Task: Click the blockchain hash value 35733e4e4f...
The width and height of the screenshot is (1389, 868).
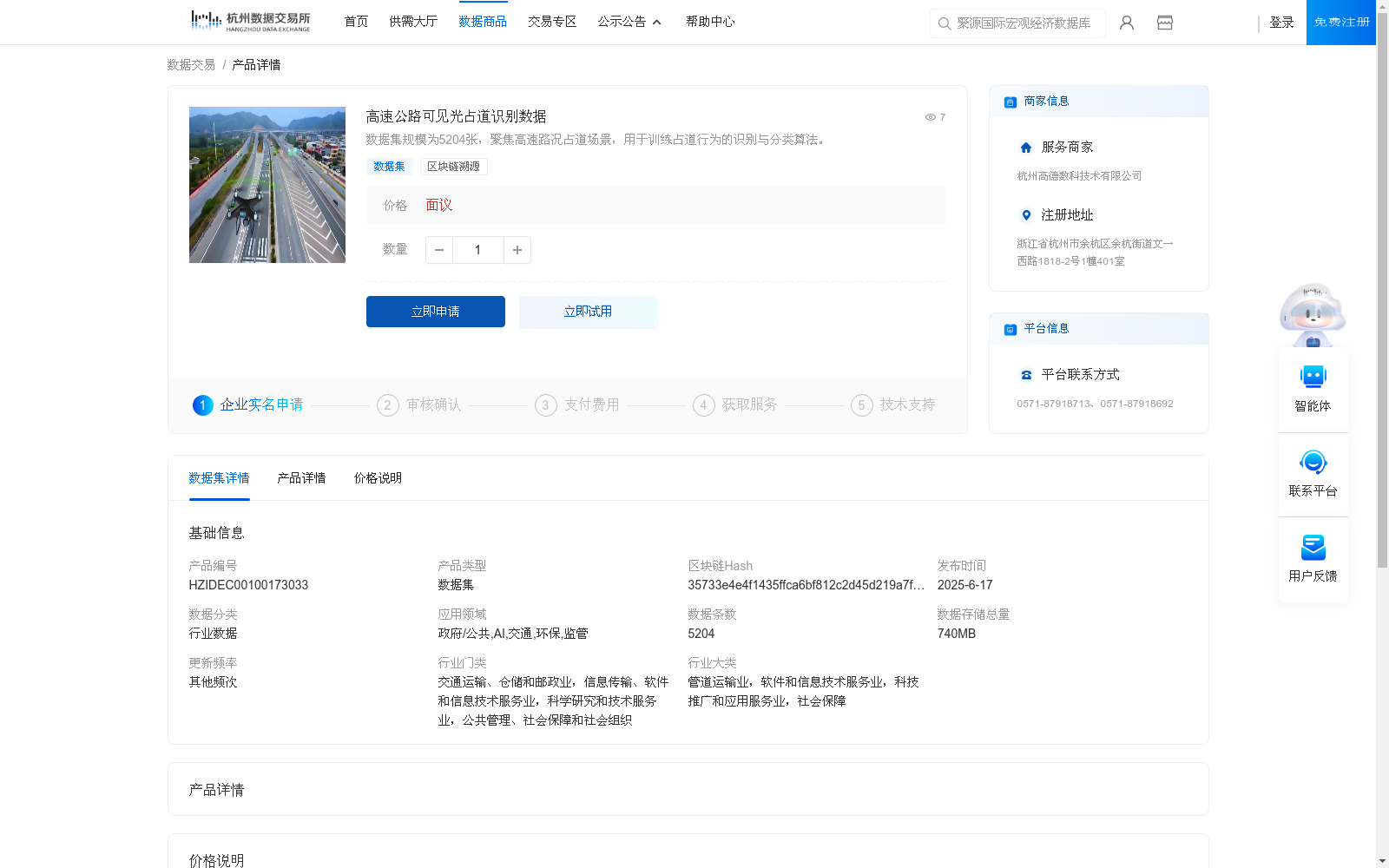Action: (806, 585)
